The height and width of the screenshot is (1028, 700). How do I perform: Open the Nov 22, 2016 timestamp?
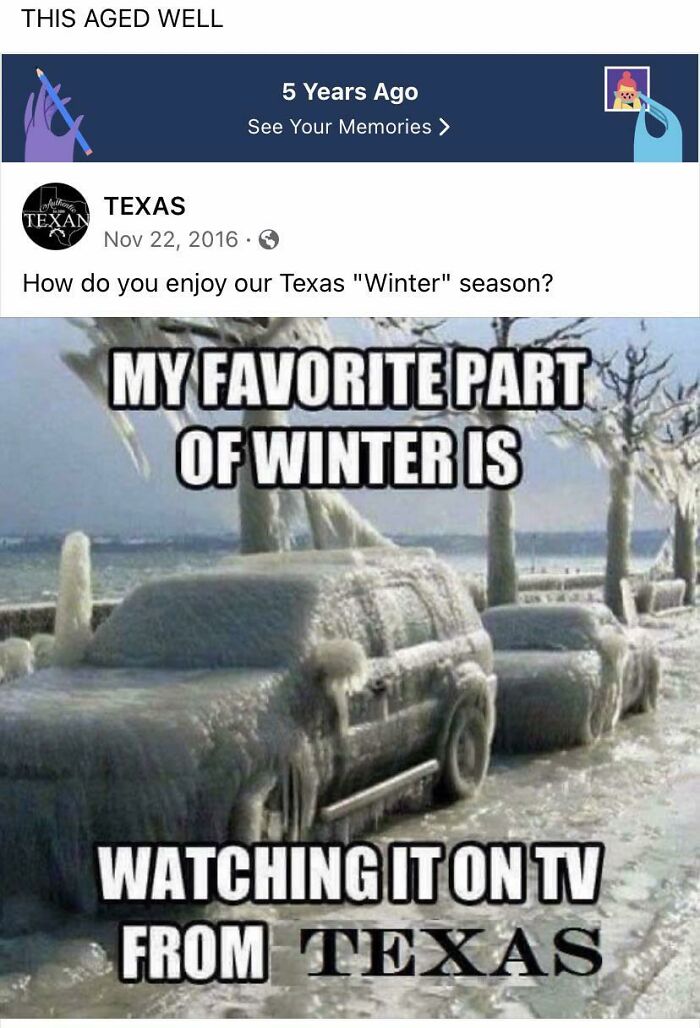click(x=170, y=239)
